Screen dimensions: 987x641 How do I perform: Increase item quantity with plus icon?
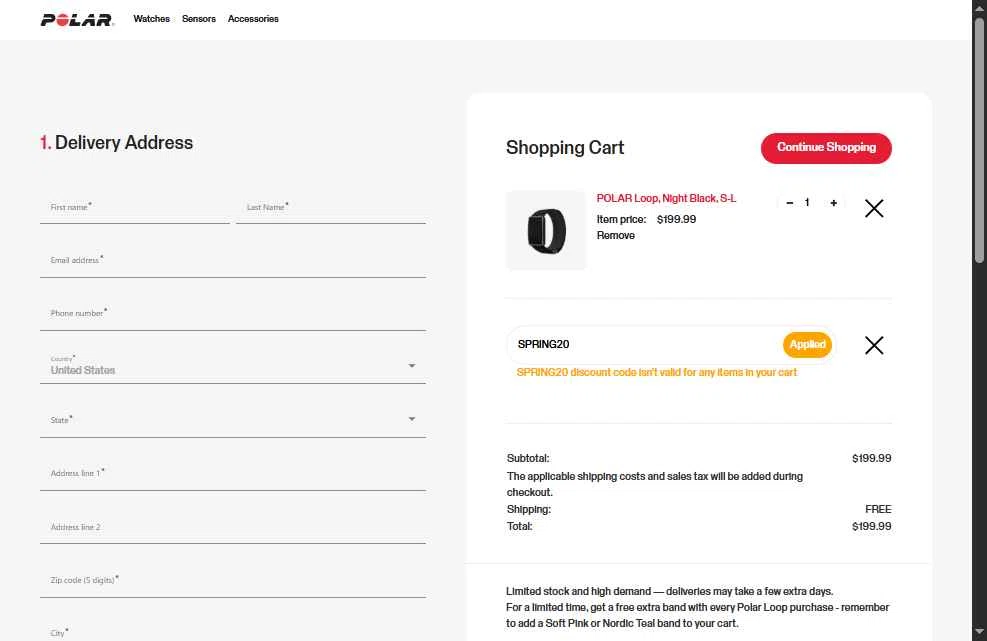(x=833, y=203)
